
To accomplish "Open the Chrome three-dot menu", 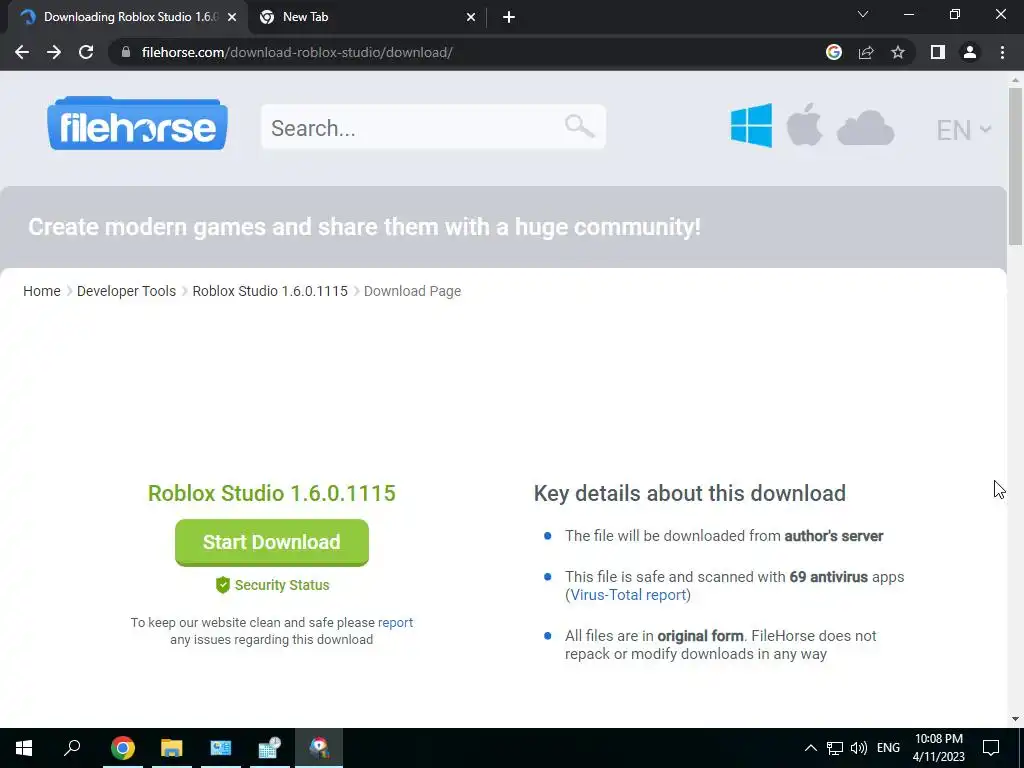I will [x=1002, y=52].
